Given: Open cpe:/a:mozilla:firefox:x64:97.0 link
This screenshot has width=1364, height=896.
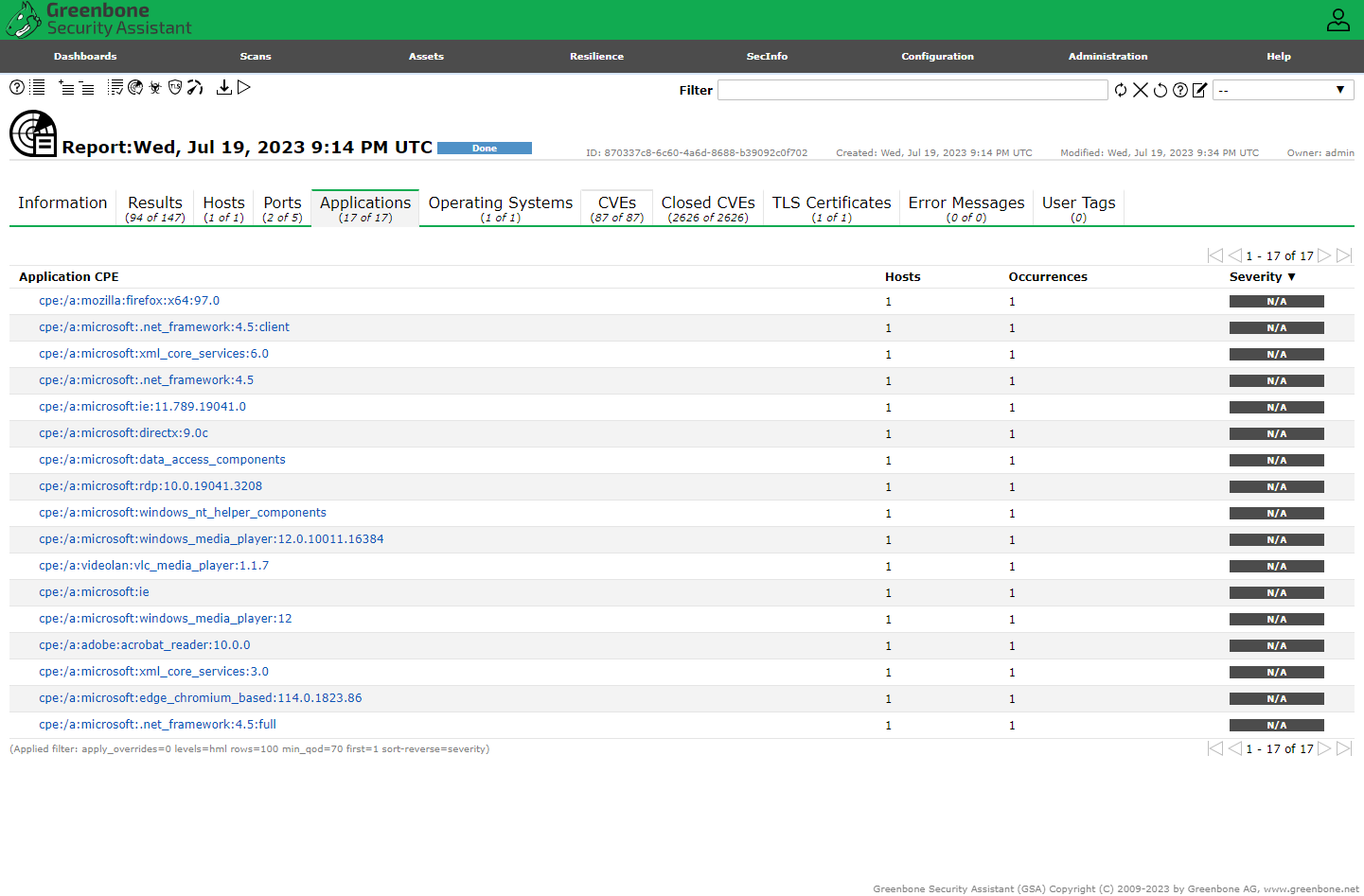Looking at the screenshot, I should 129,301.
